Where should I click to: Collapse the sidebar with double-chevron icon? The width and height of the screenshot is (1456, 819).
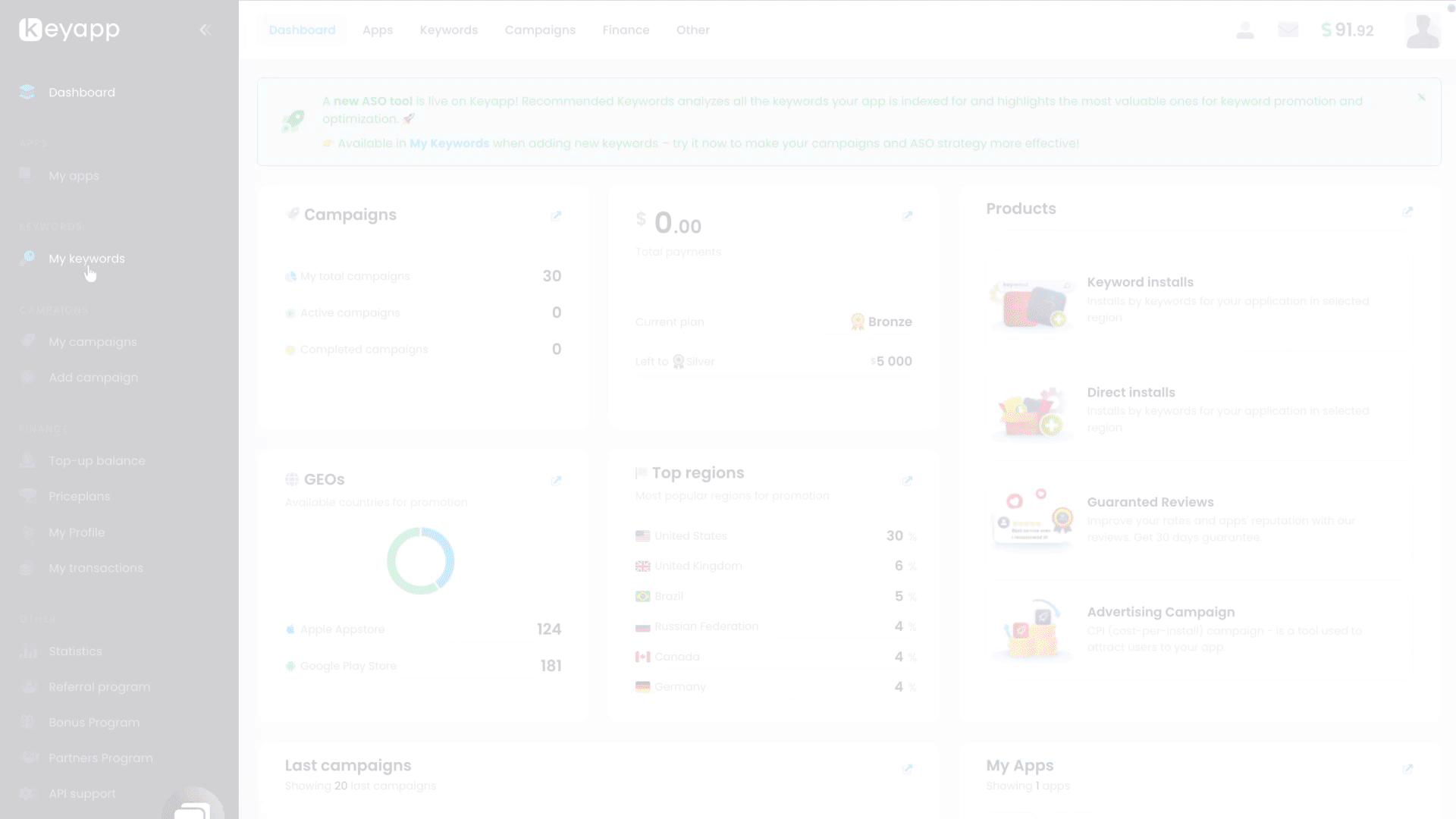tap(205, 30)
